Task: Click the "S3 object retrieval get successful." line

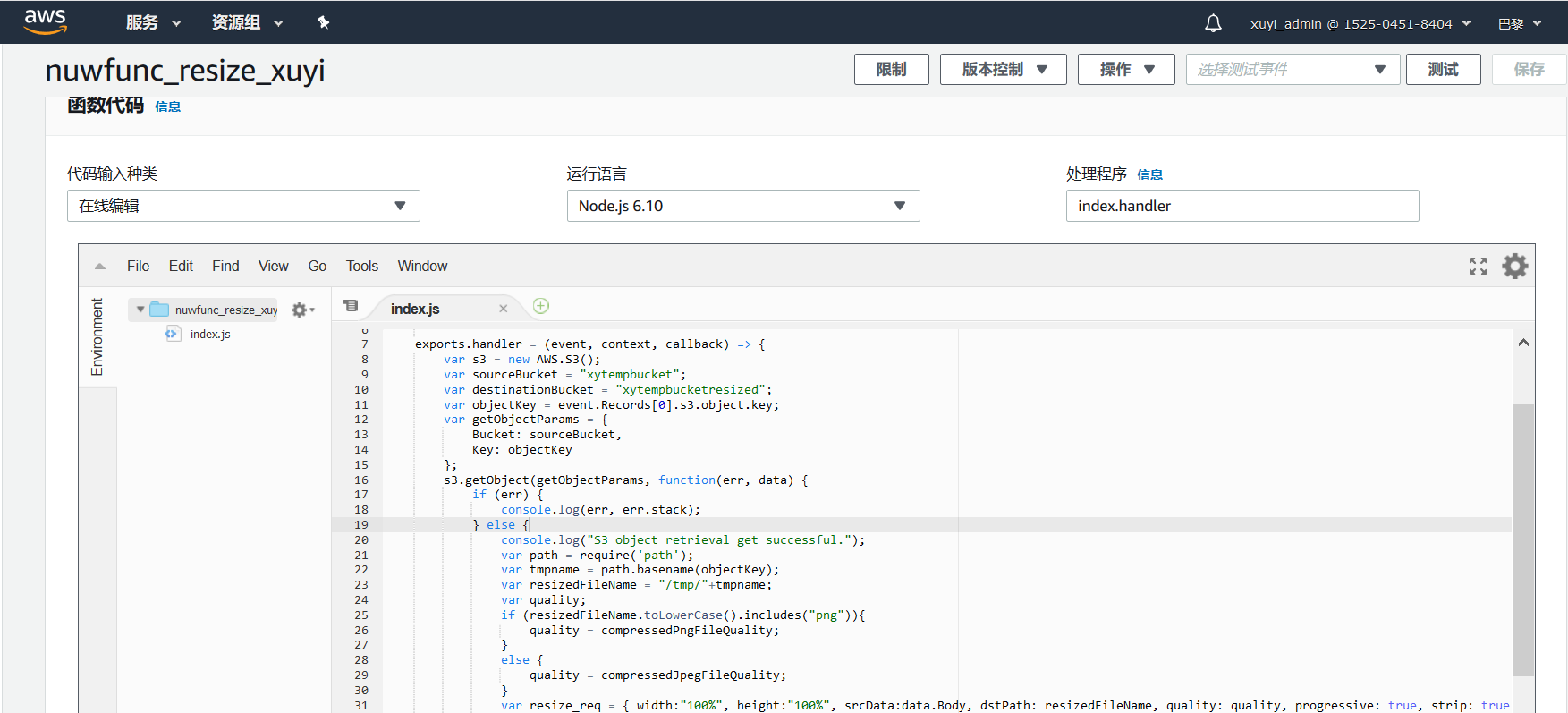Action: (x=683, y=539)
